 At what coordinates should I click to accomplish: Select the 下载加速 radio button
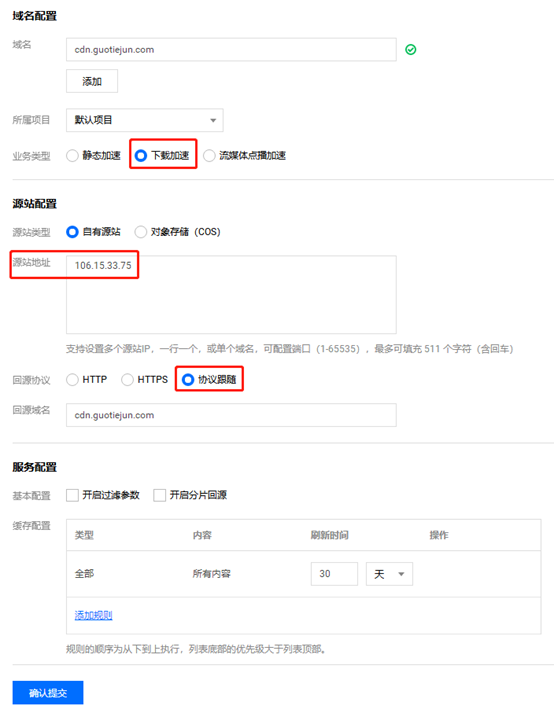[141, 156]
